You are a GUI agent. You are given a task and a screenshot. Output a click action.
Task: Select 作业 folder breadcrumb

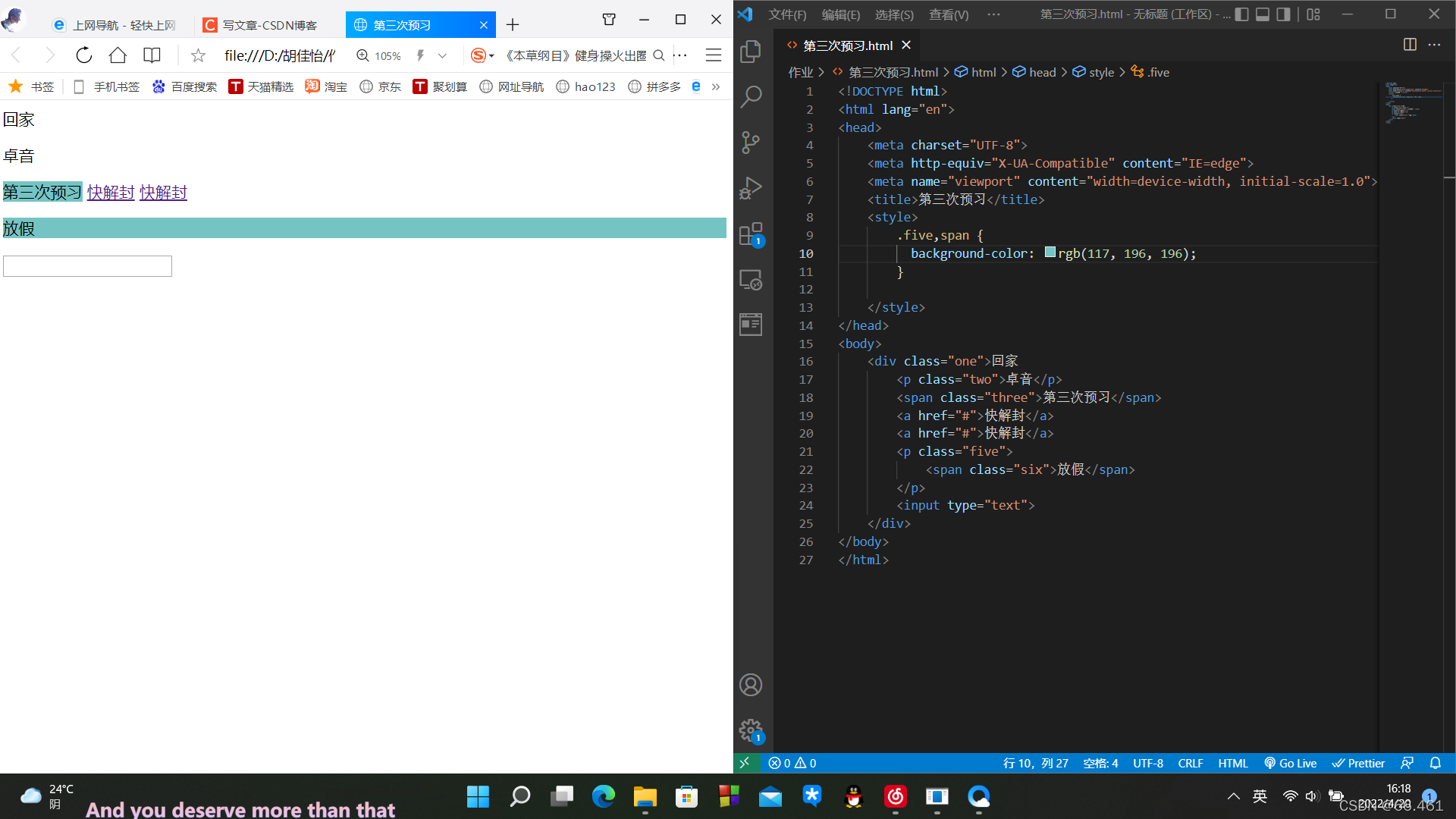coord(800,72)
